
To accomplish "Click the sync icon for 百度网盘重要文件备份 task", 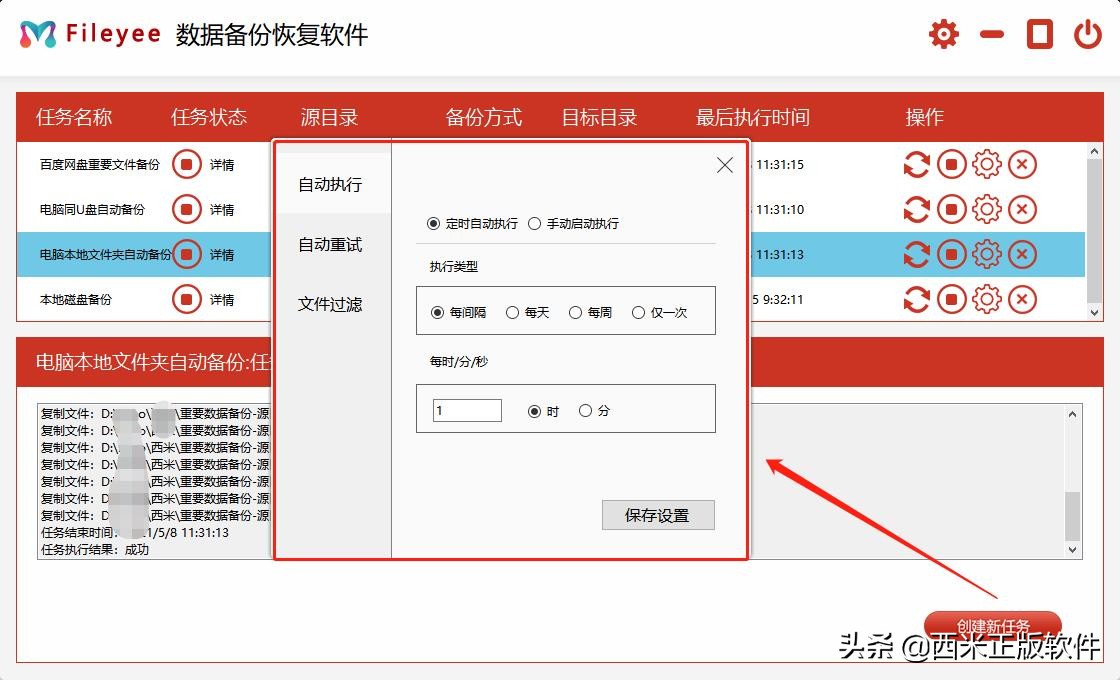I will pos(917,164).
